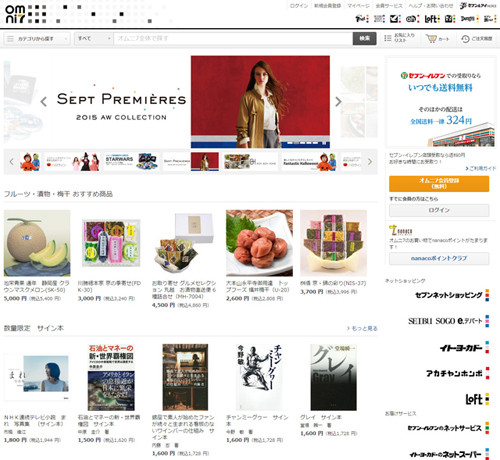The height and width of the screenshot is (460, 500).
Task: Open SEIBU SOGO e.デパート sidebar link
Action: pos(448,321)
